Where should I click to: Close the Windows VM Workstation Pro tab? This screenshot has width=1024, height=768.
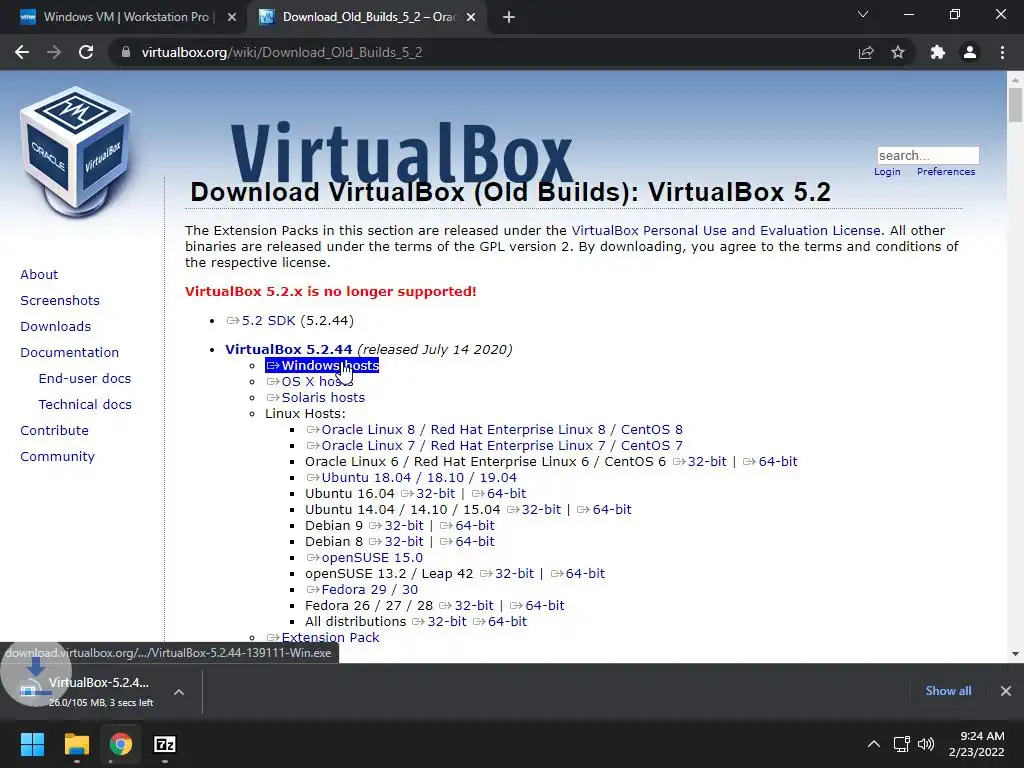232,17
